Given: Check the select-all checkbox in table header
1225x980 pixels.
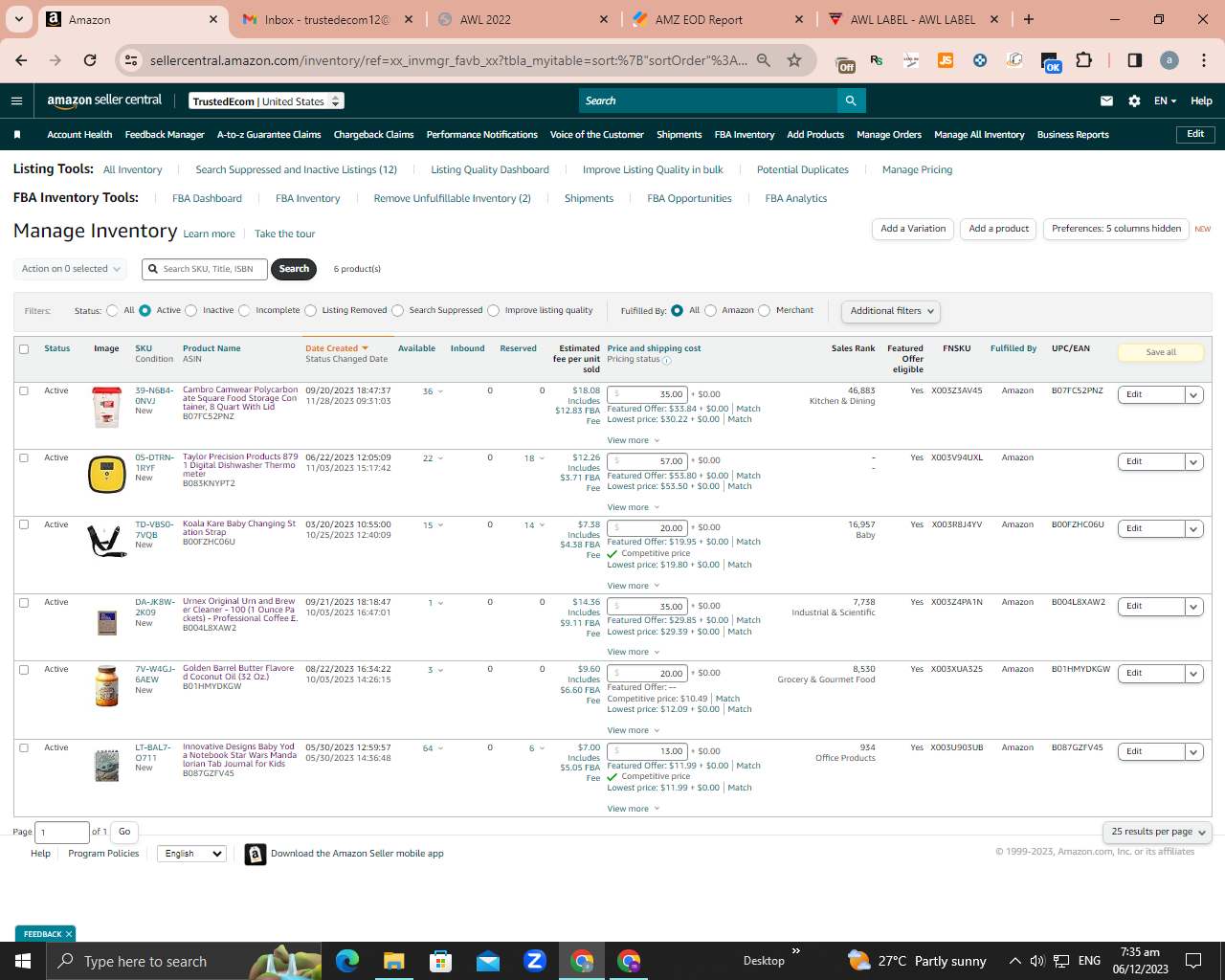Looking at the screenshot, I should [24, 349].
